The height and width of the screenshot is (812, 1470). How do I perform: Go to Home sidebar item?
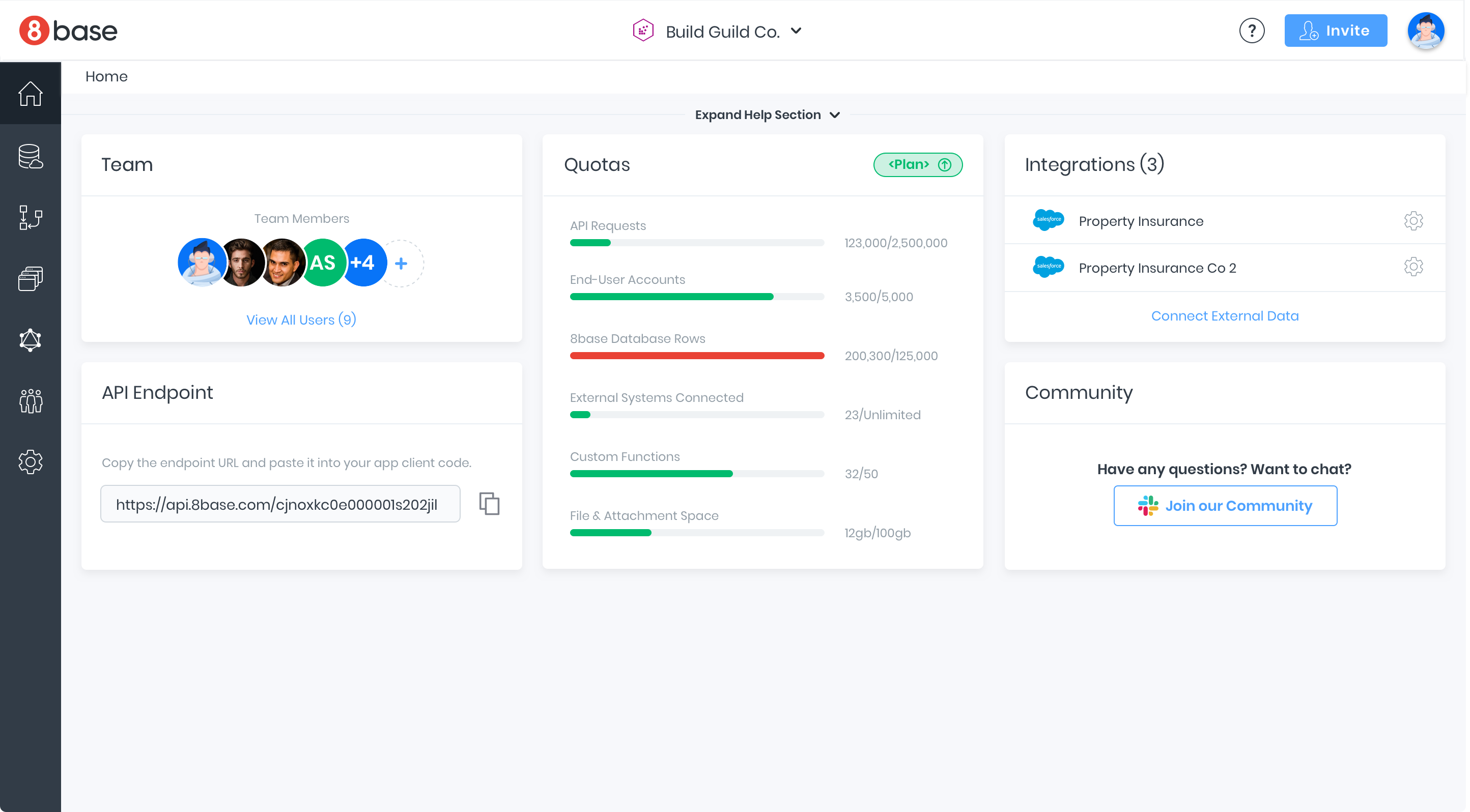point(30,94)
